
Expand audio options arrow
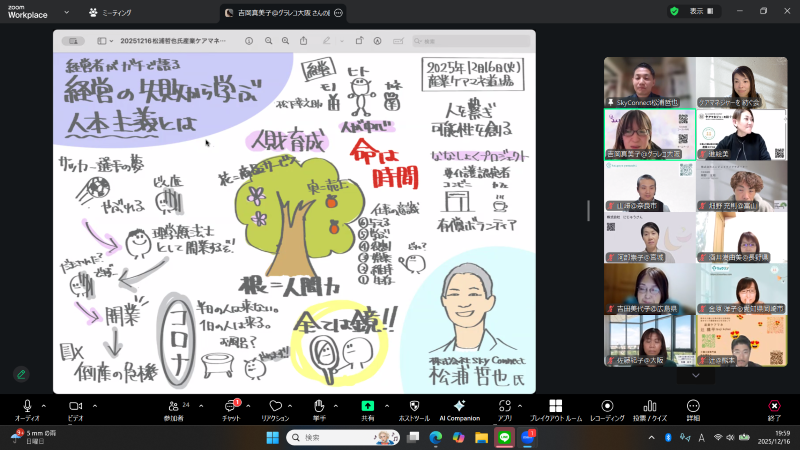(43, 405)
